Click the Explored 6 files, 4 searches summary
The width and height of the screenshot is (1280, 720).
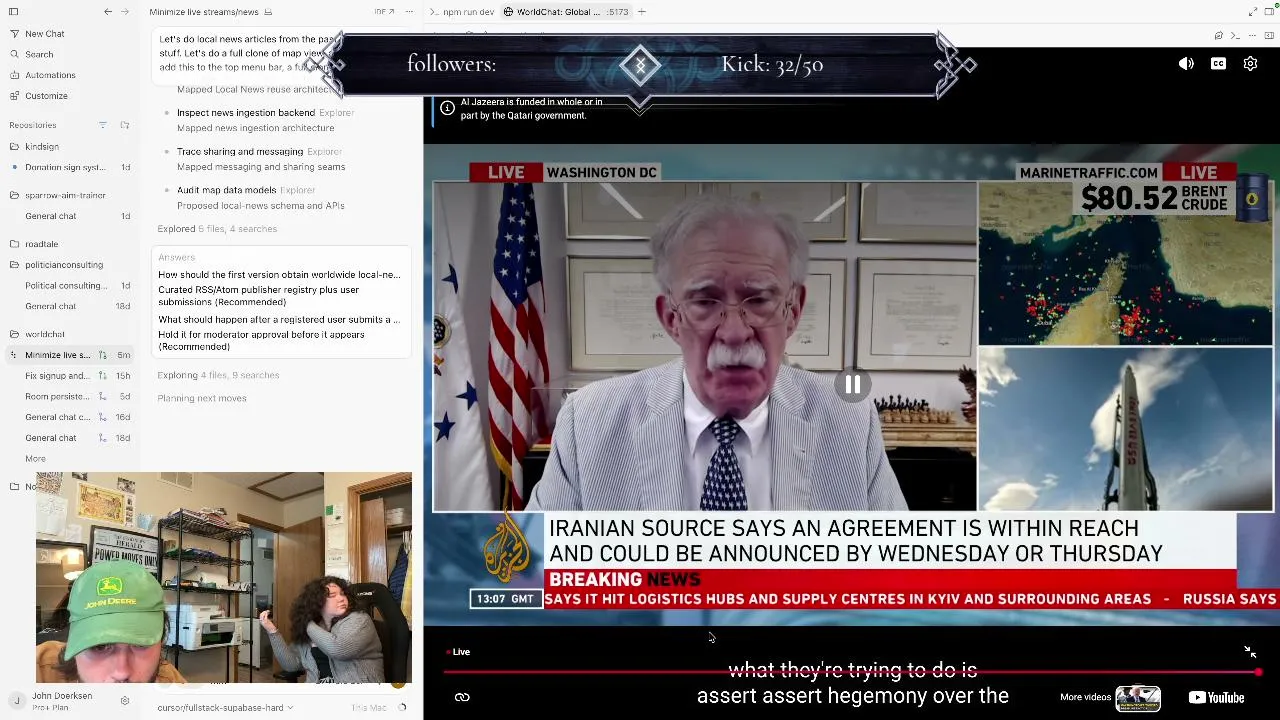(217, 229)
